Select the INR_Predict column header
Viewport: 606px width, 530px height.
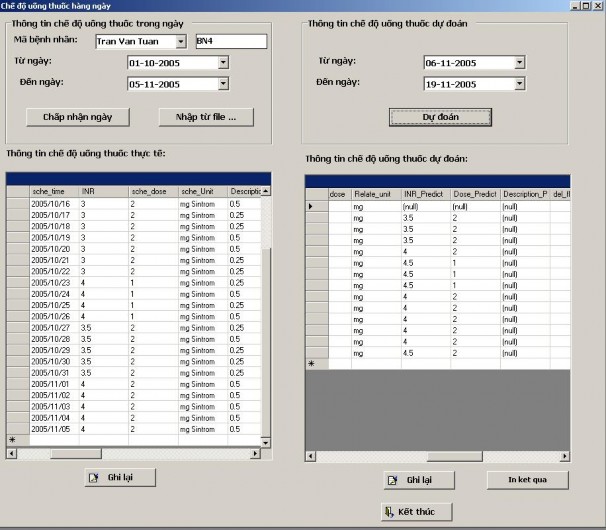(x=424, y=194)
